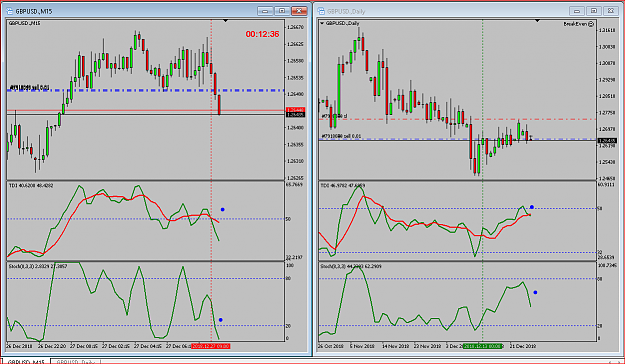Click the sell order label on M15 chart
This screenshot has height=364, width=625.
click(x=30, y=87)
